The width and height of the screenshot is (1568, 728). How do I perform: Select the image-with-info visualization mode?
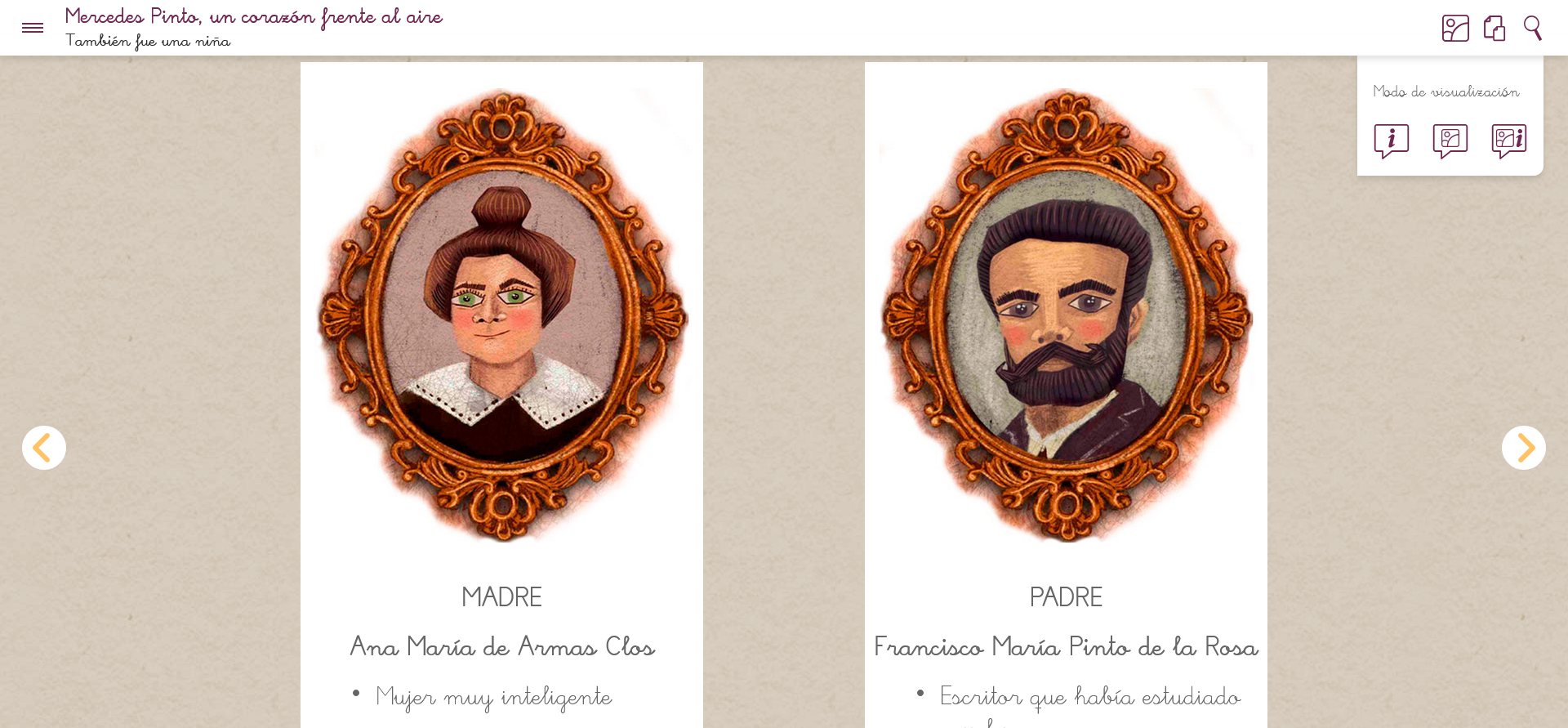pyautogui.click(x=1509, y=141)
